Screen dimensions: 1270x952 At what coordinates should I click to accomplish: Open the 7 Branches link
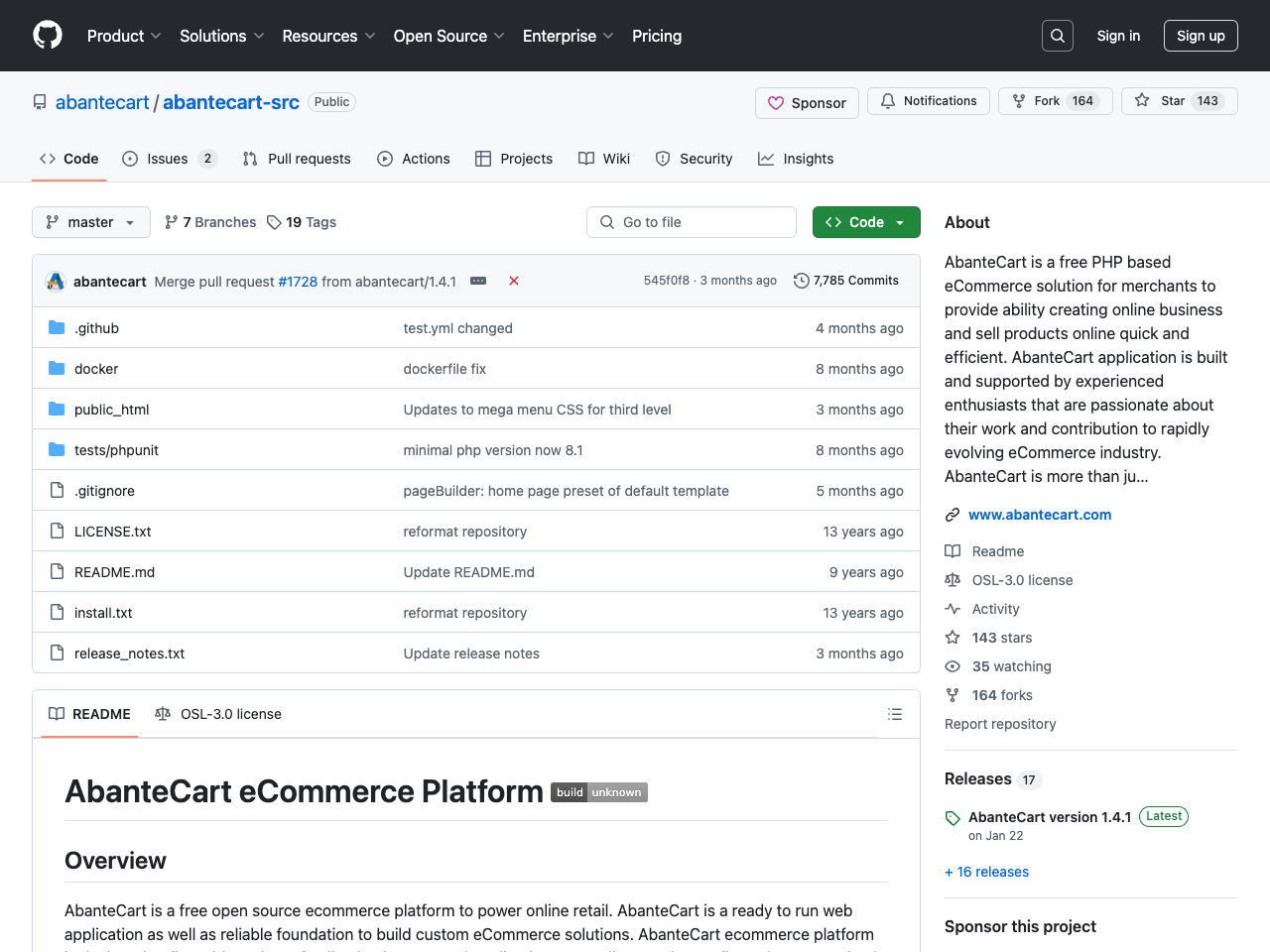point(210,222)
